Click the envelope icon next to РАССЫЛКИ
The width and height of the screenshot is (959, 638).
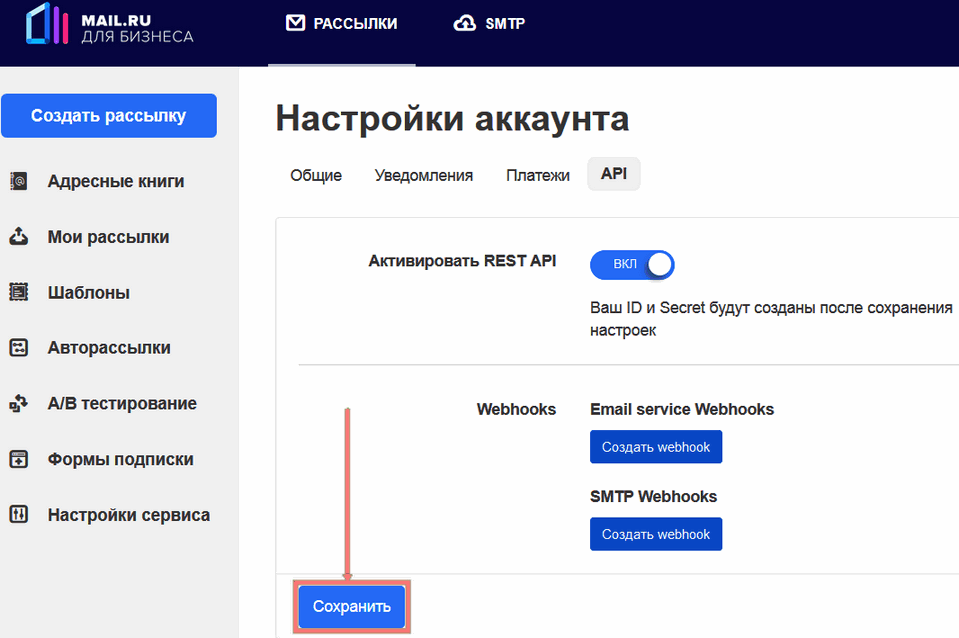coord(294,21)
